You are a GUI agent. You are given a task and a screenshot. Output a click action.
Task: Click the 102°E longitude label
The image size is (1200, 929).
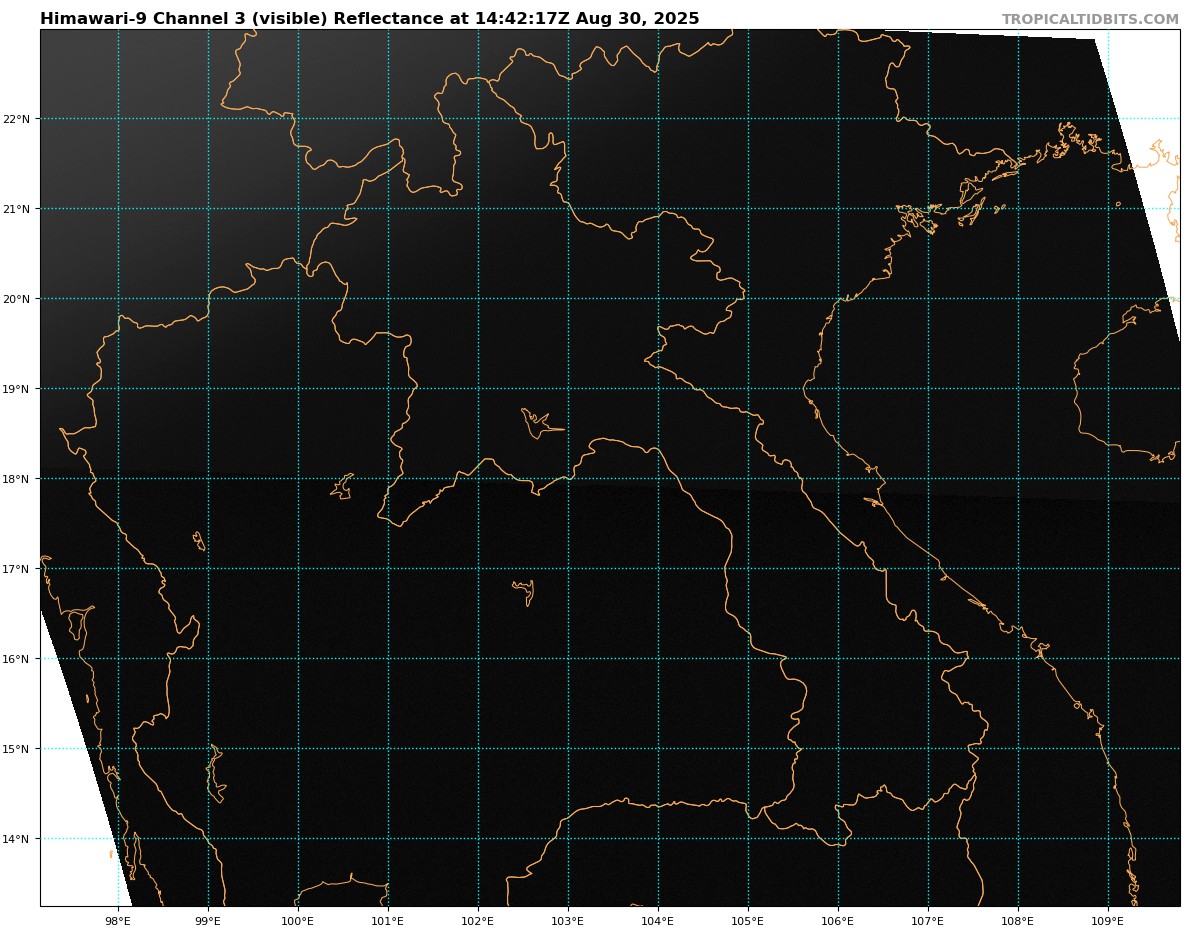tap(478, 921)
